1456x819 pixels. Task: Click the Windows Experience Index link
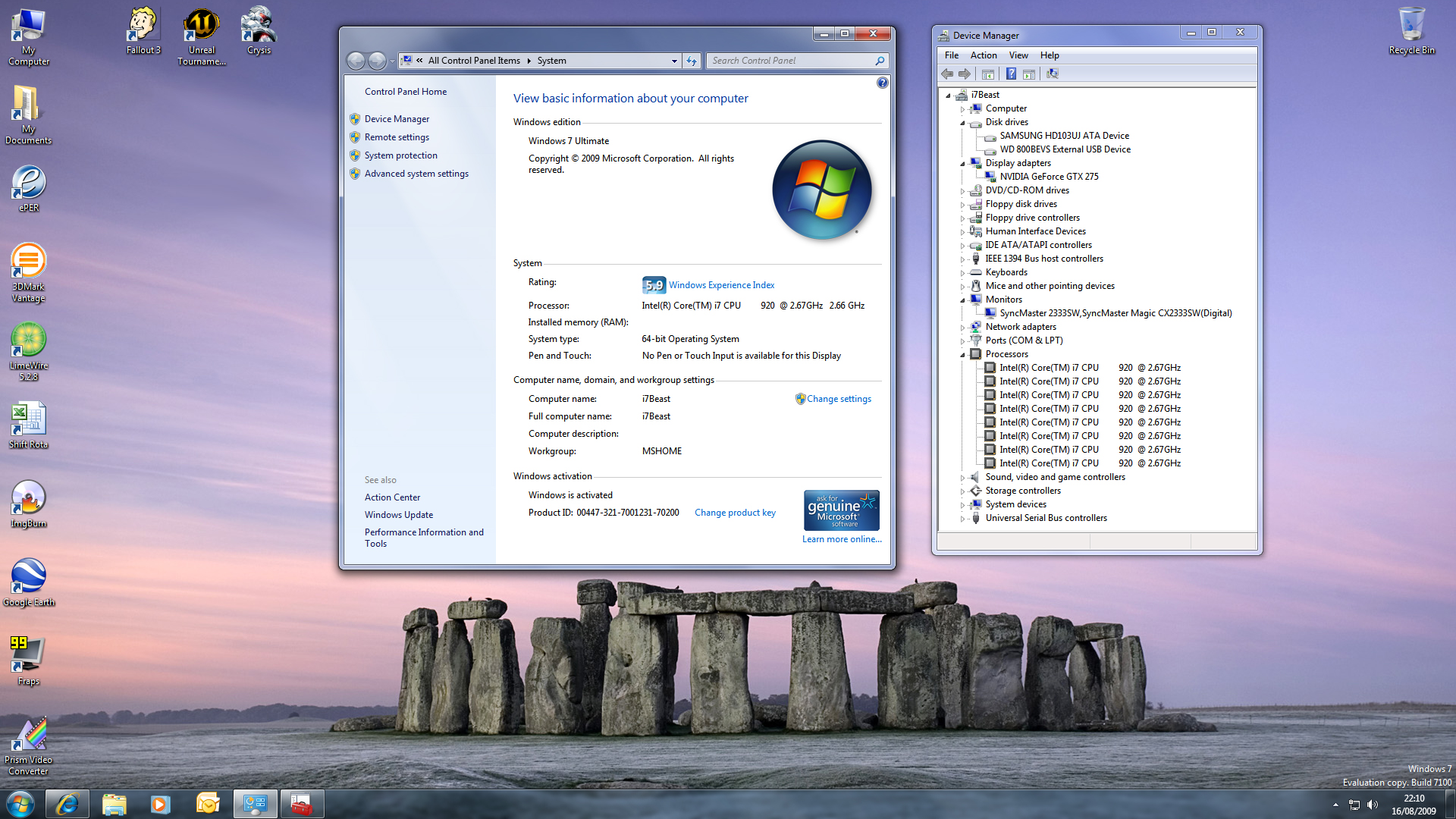(x=721, y=285)
